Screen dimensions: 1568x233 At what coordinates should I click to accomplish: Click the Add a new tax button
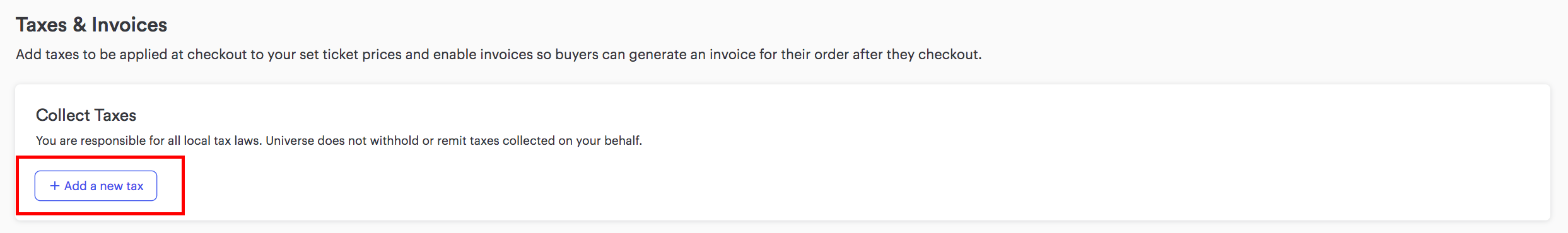point(96,186)
